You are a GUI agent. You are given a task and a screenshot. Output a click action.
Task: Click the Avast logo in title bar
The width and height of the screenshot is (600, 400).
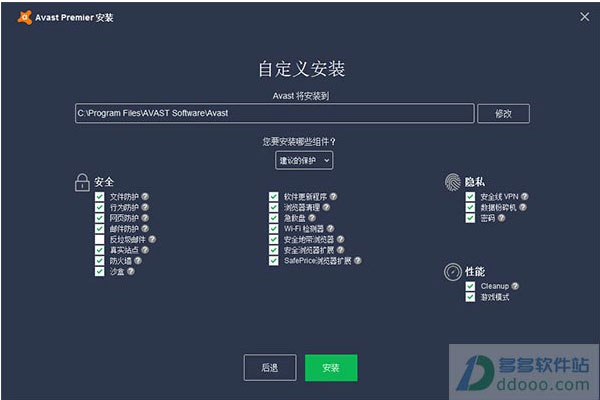pos(24,17)
